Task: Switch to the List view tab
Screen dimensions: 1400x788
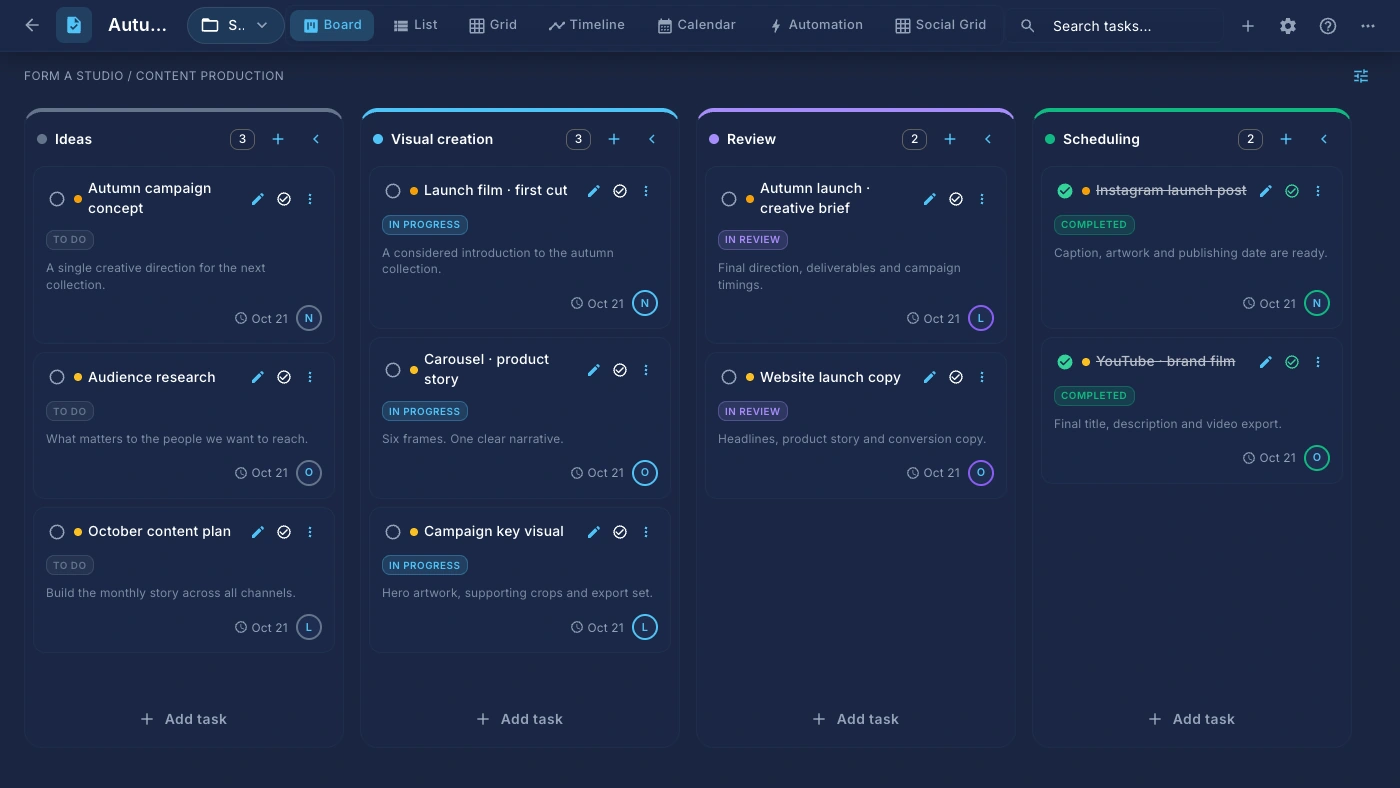Action: [415, 25]
